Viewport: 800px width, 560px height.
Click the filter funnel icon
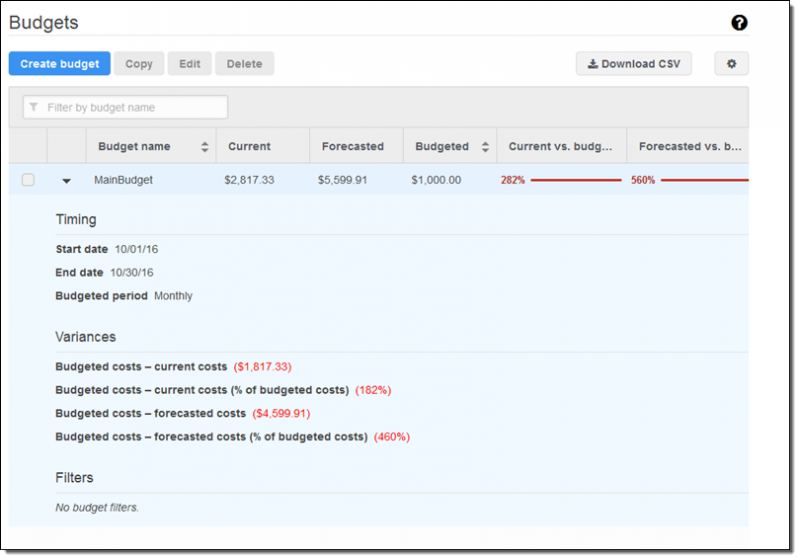click(x=34, y=107)
